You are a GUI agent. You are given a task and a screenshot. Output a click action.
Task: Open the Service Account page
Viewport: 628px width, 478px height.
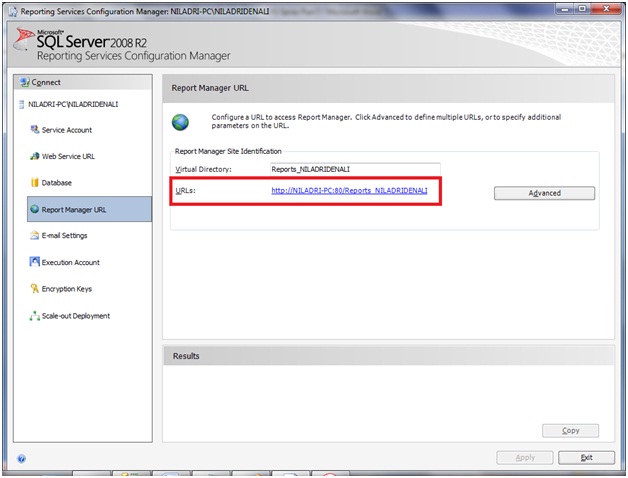point(66,130)
